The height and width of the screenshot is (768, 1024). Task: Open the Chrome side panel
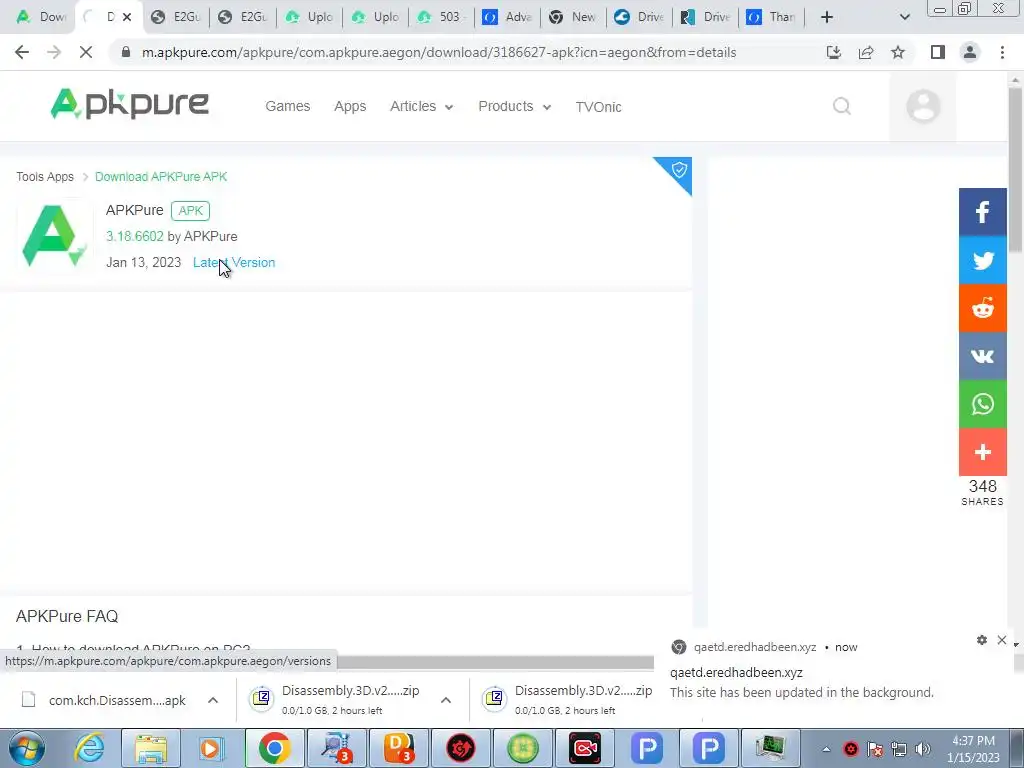point(938,52)
